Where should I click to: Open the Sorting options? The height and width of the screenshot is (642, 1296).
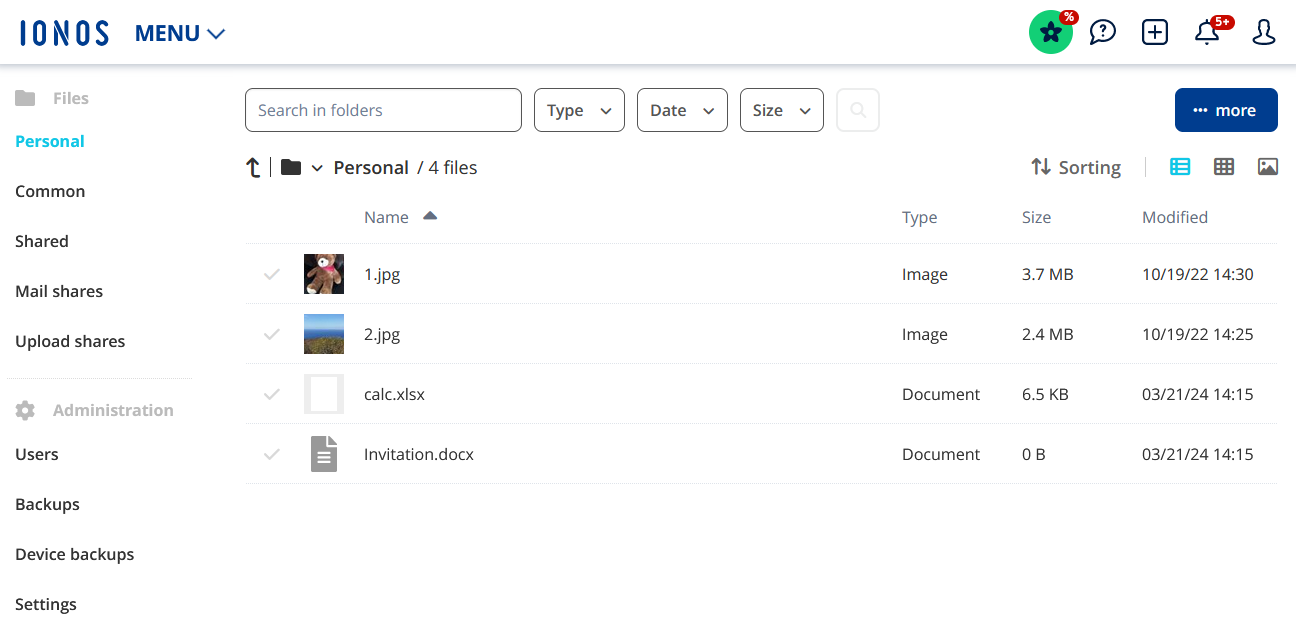1076,167
